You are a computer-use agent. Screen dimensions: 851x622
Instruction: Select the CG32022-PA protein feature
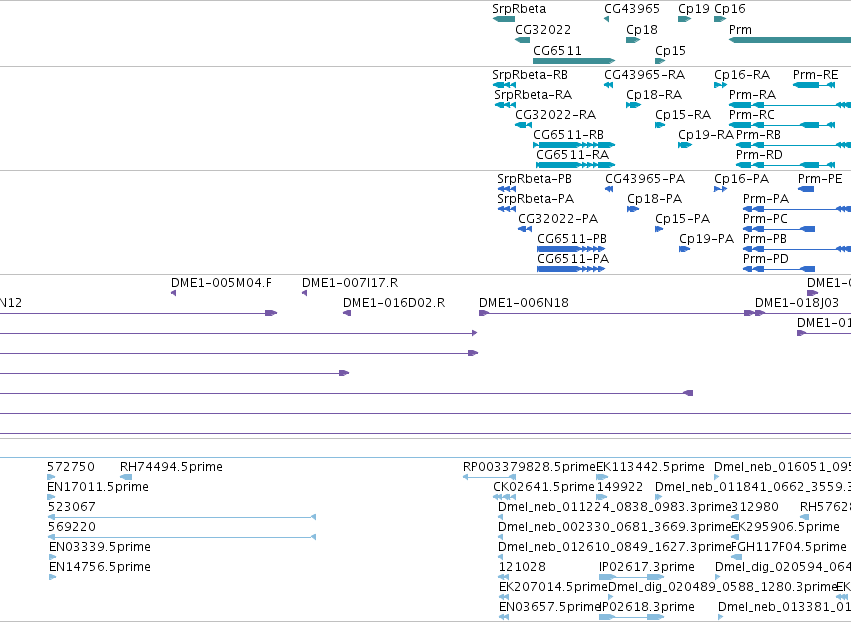(x=525, y=229)
